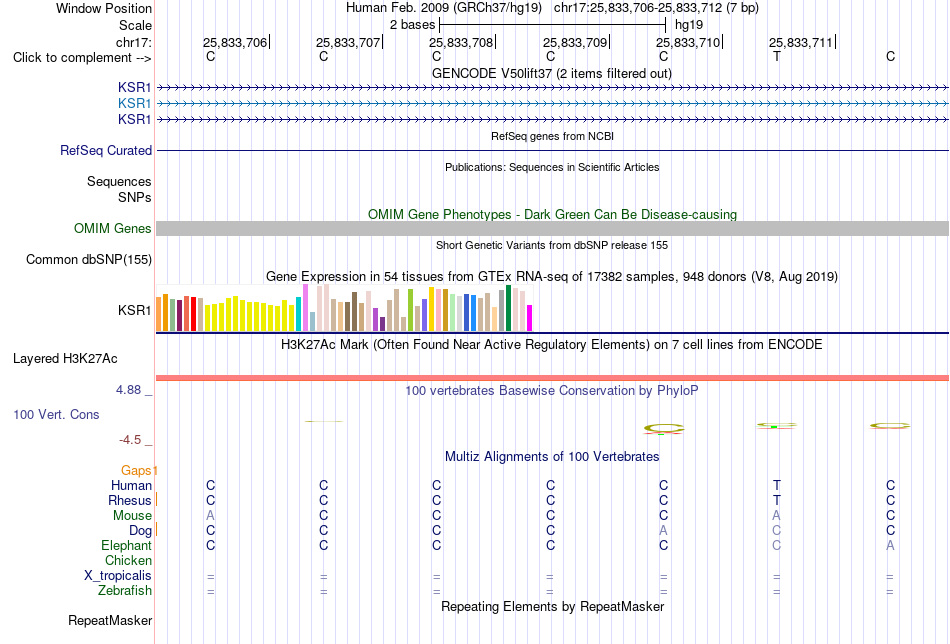Select the Rhesus species label

pyautogui.click(x=130, y=500)
